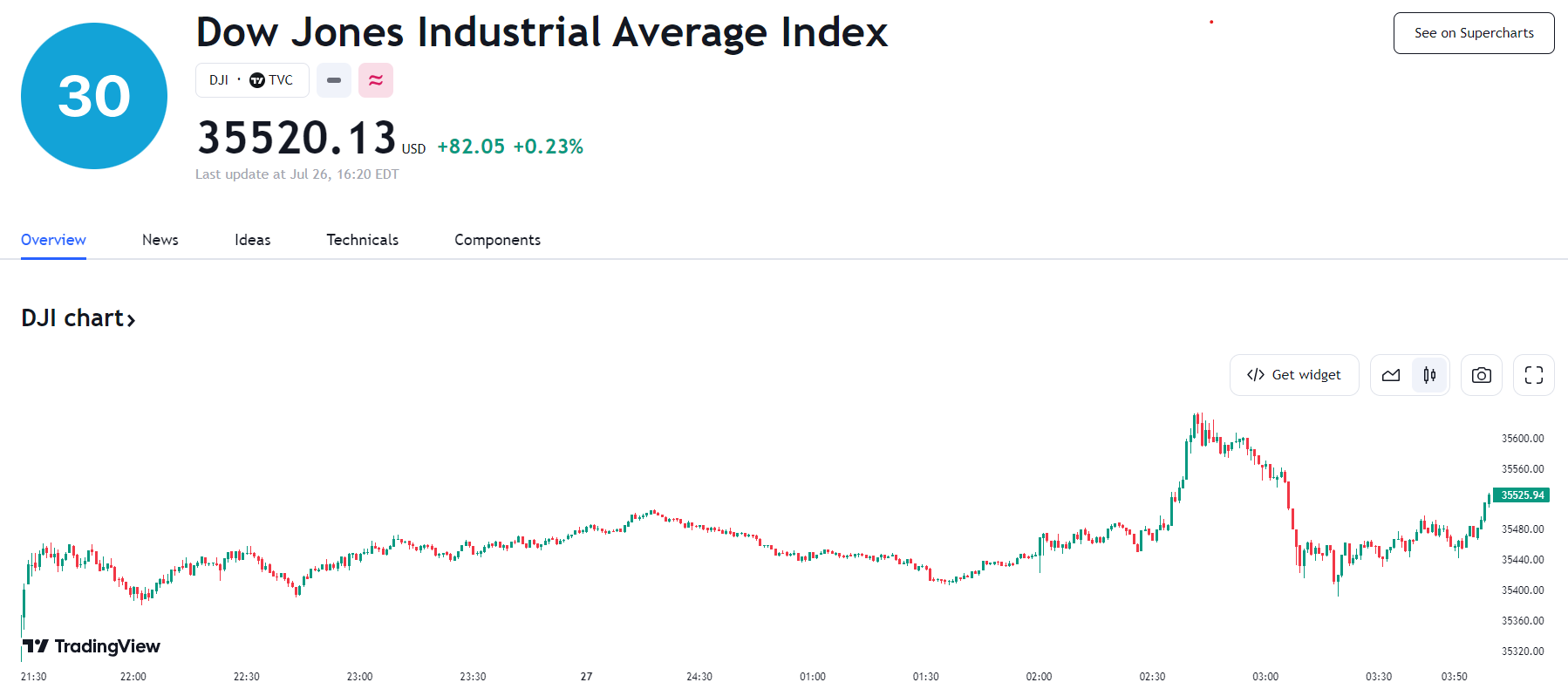Take a chart snapshot with the camera icon

(x=1481, y=375)
